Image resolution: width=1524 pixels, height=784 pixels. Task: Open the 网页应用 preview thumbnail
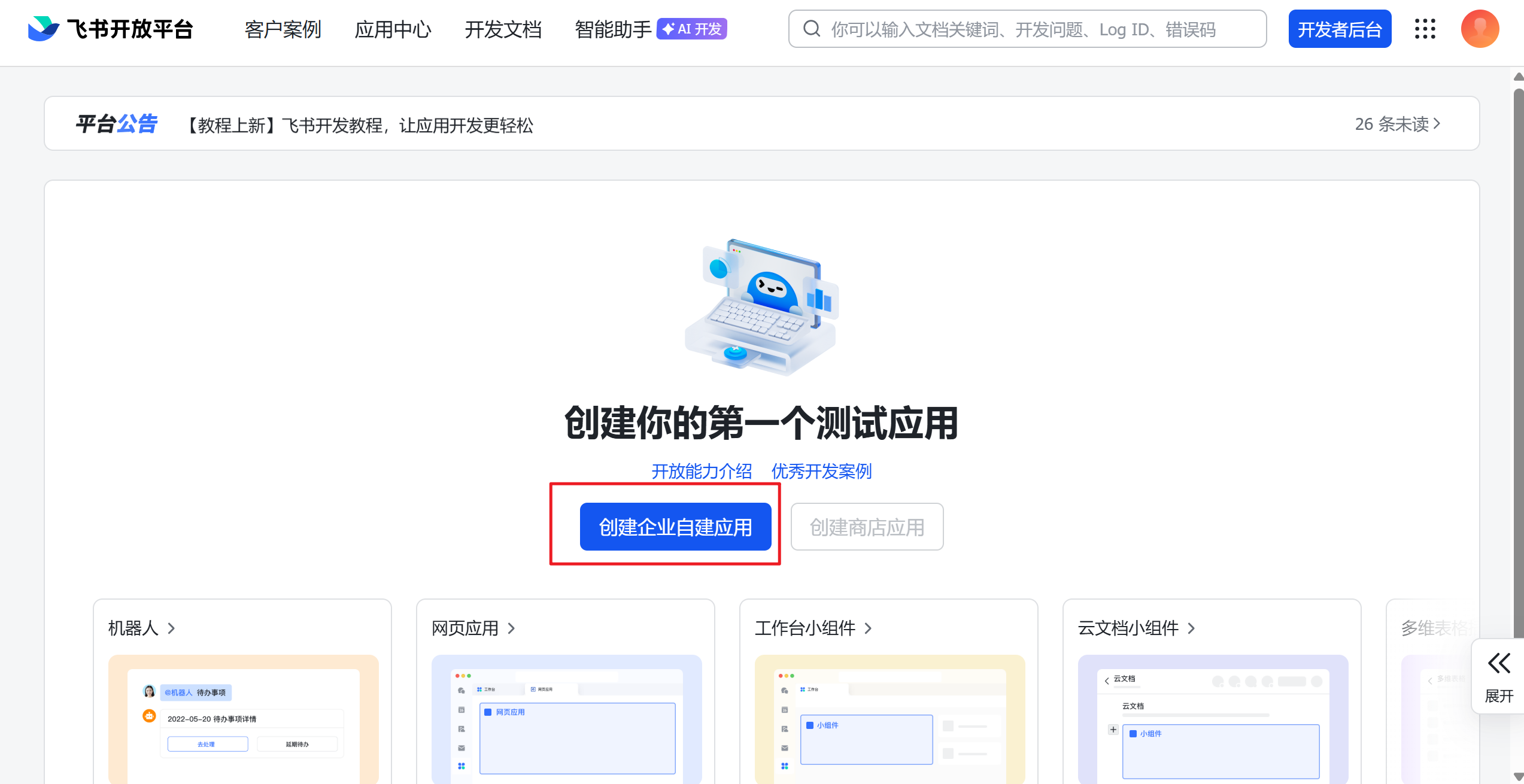[x=567, y=719]
